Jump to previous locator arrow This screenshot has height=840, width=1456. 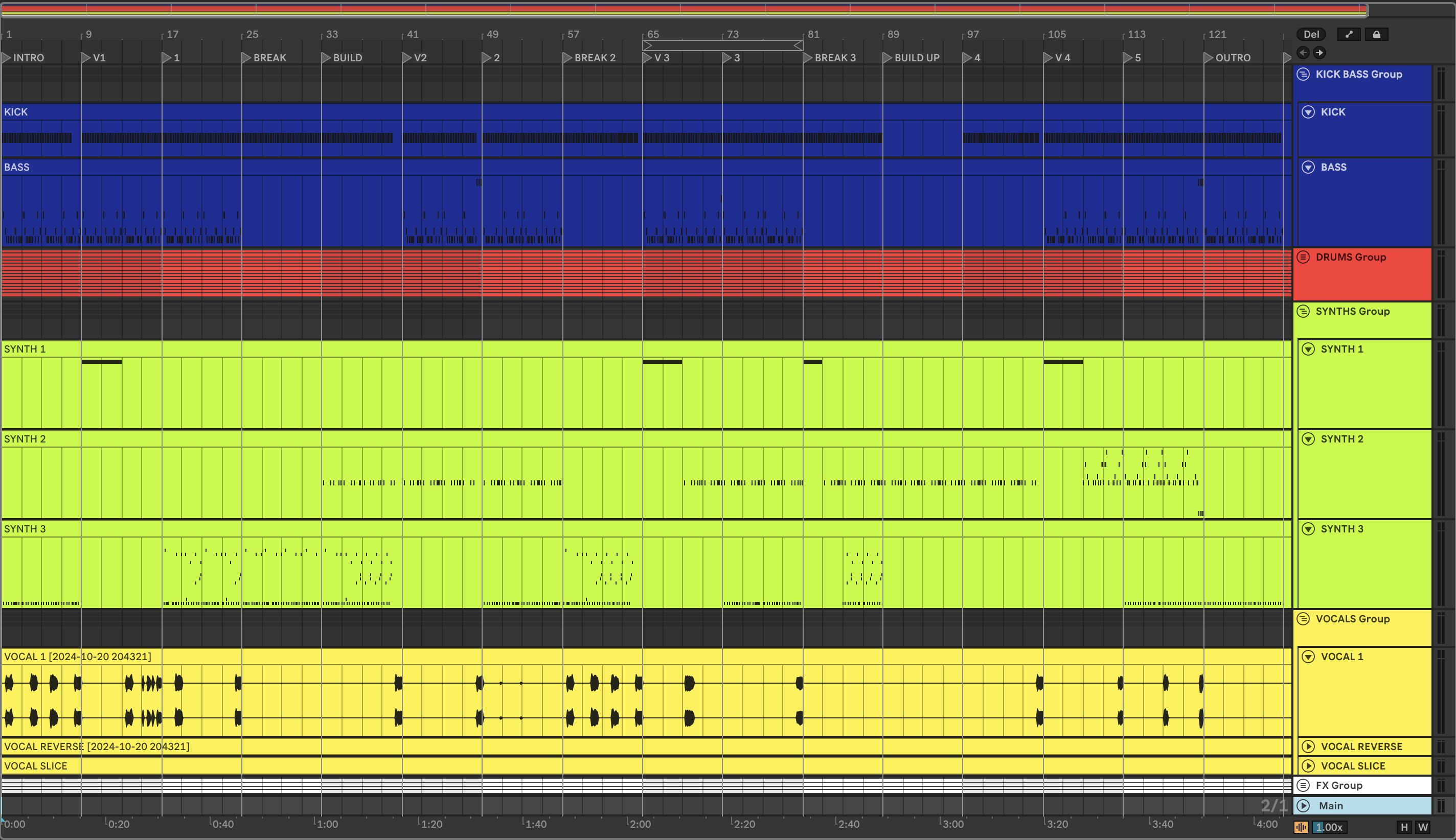click(x=1303, y=53)
